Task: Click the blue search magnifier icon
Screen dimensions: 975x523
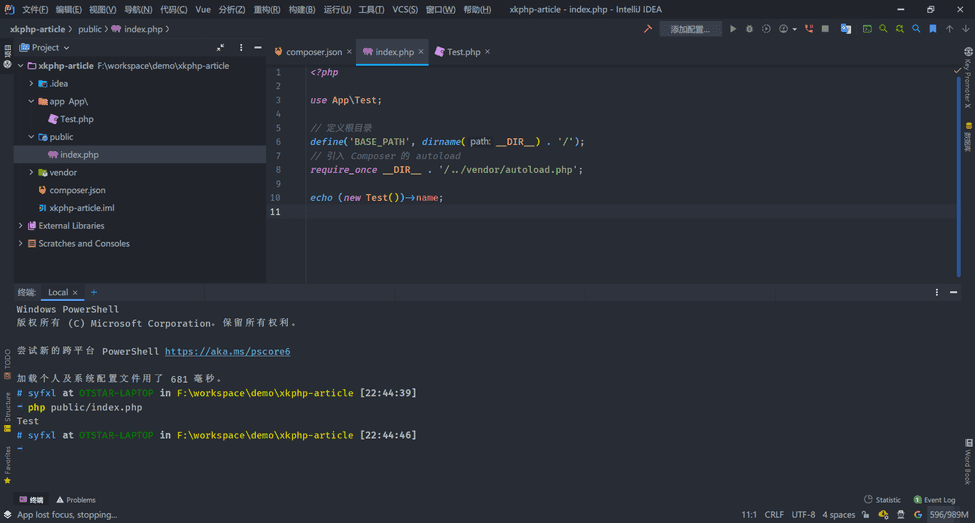Action: pyautogui.click(x=916, y=29)
